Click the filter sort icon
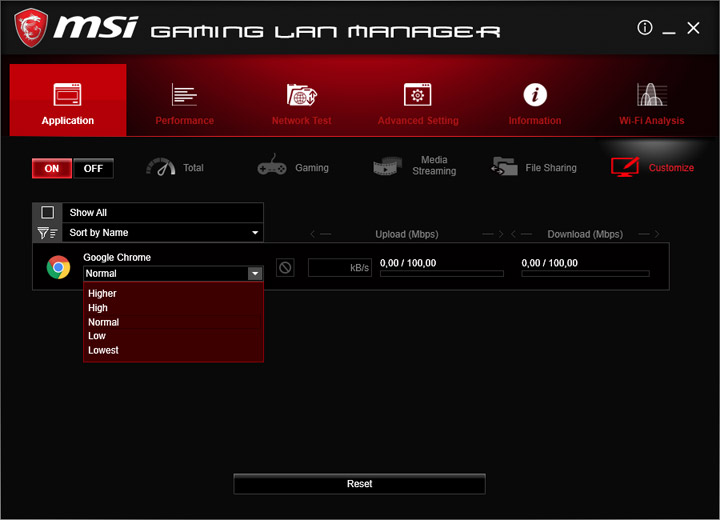This screenshot has height=520, width=720. 47,233
